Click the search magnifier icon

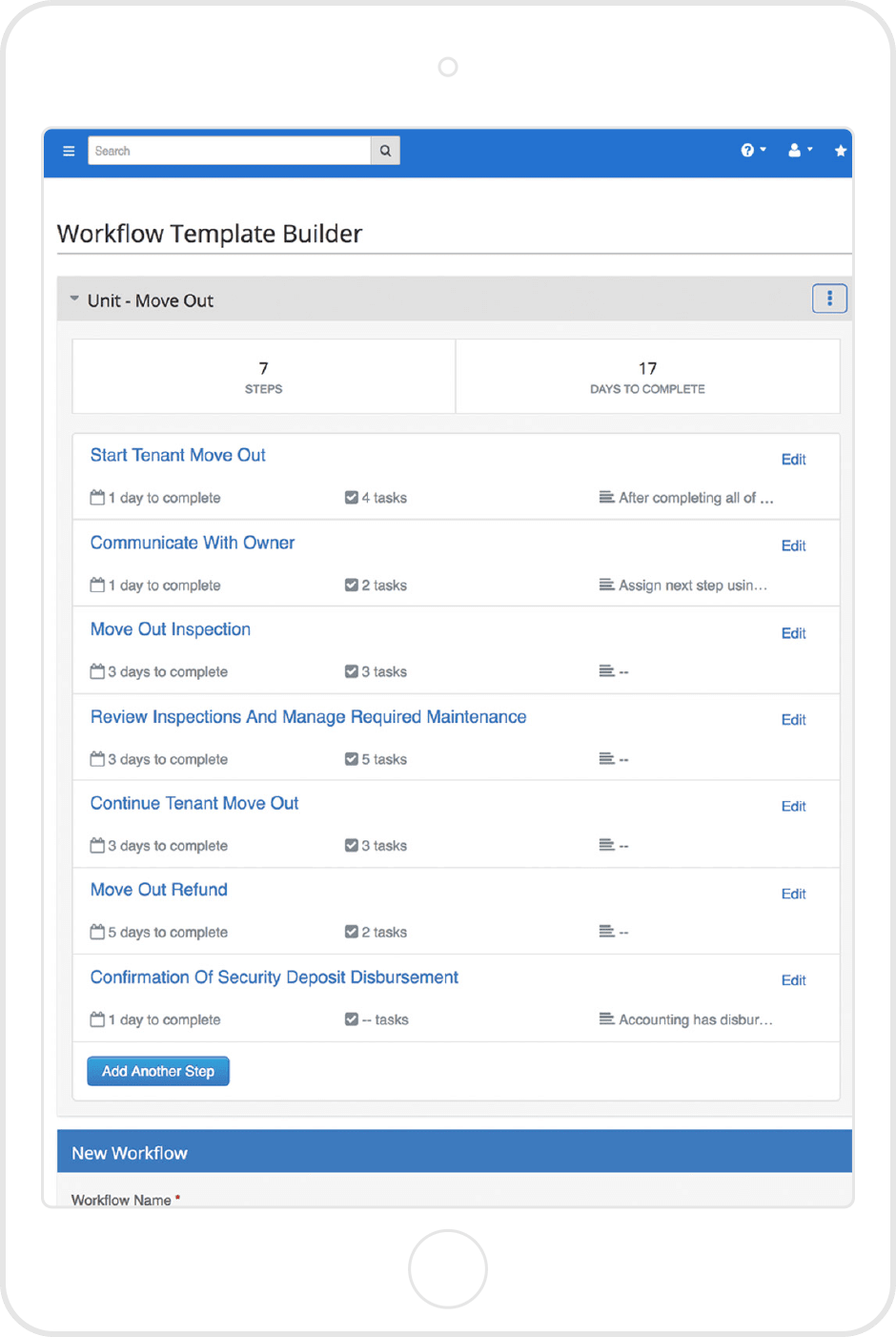pyautogui.click(x=385, y=151)
